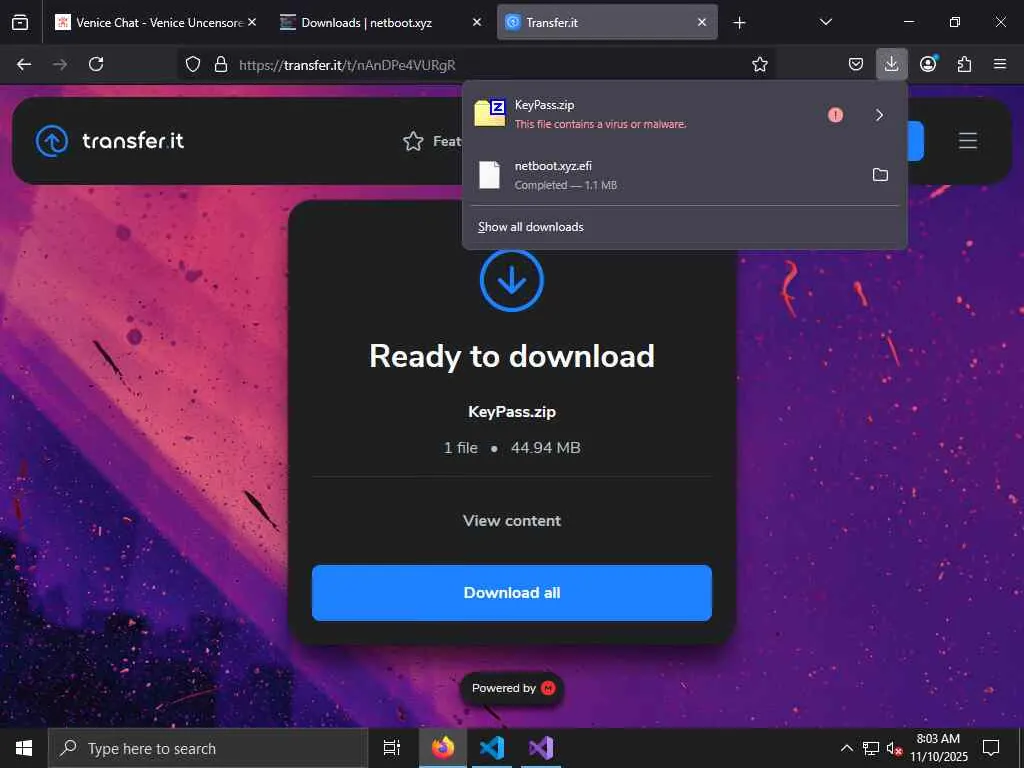Close the Venice Chat tab
This screenshot has height=768, width=1024.
[252, 22]
